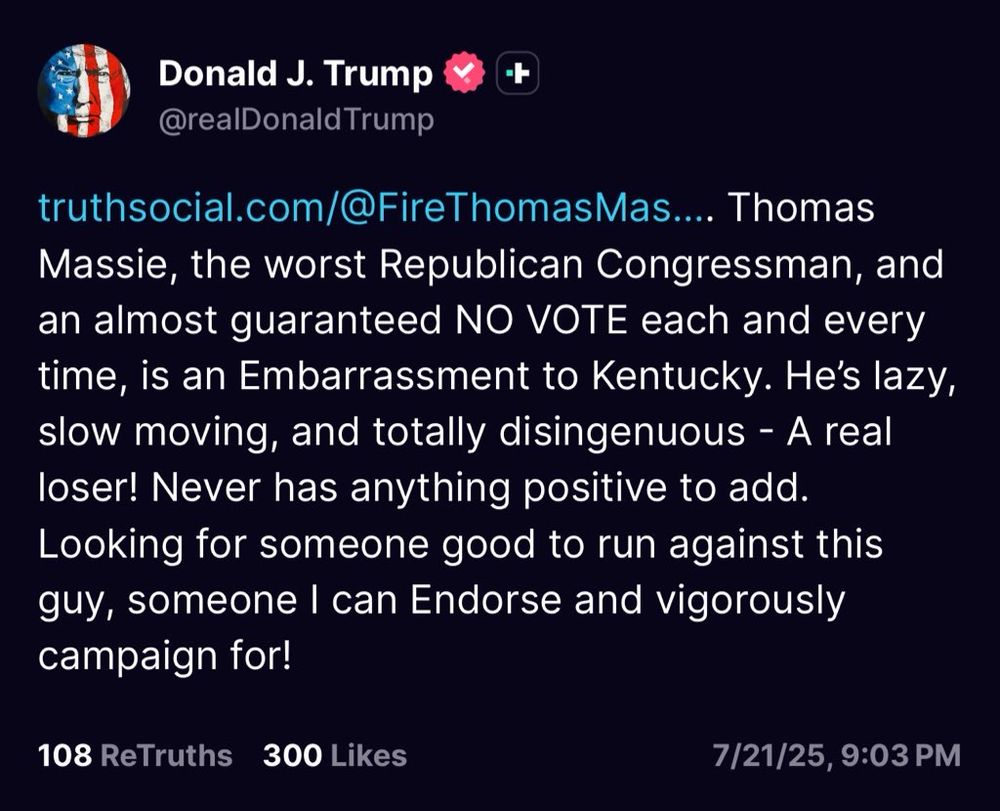Open Donald J. Trump display name
Screen dimensions: 1000x811
tap(295, 73)
